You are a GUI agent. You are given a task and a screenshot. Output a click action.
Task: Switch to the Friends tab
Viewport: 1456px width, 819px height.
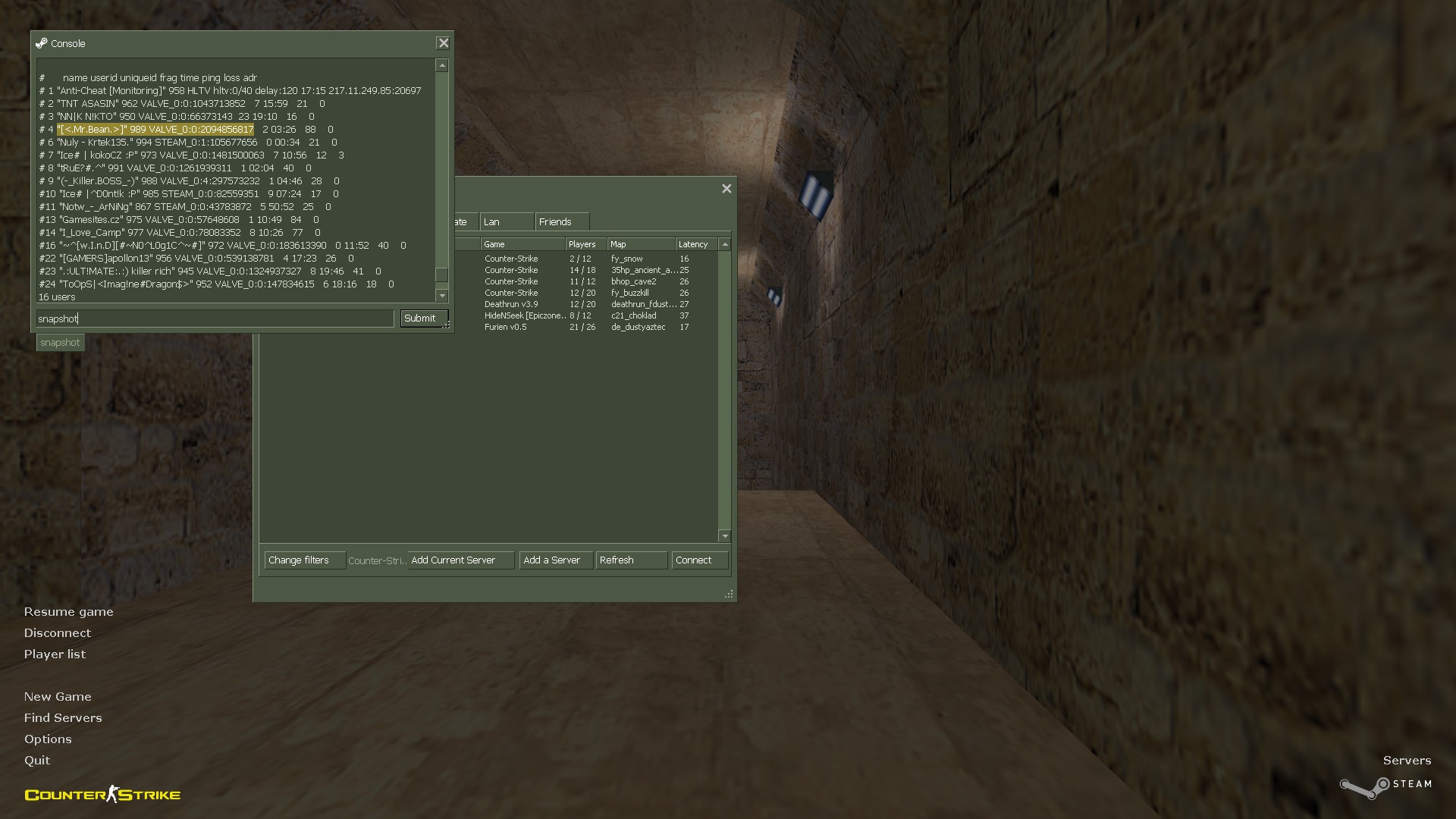[x=561, y=222]
